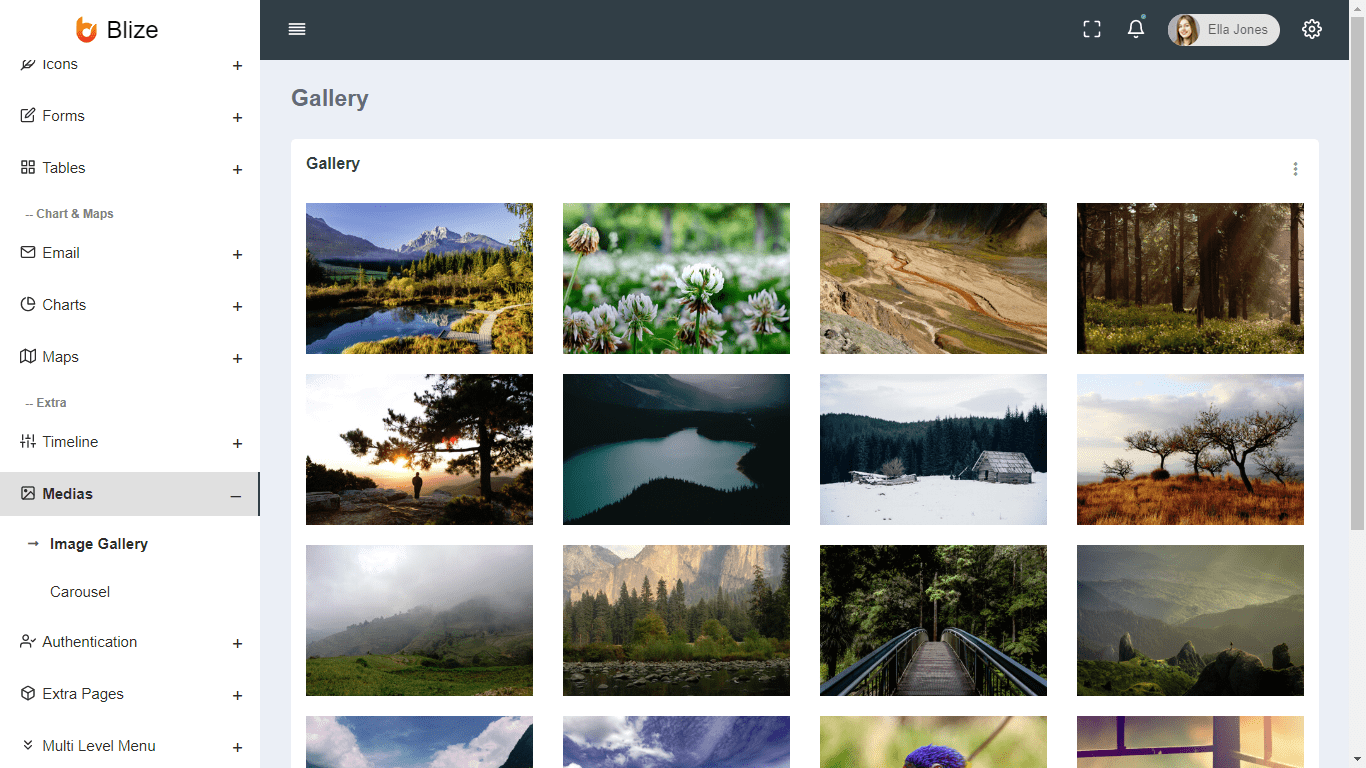
Task: Select the Image Gallery submenu link
Action: (x=99, y=544)
